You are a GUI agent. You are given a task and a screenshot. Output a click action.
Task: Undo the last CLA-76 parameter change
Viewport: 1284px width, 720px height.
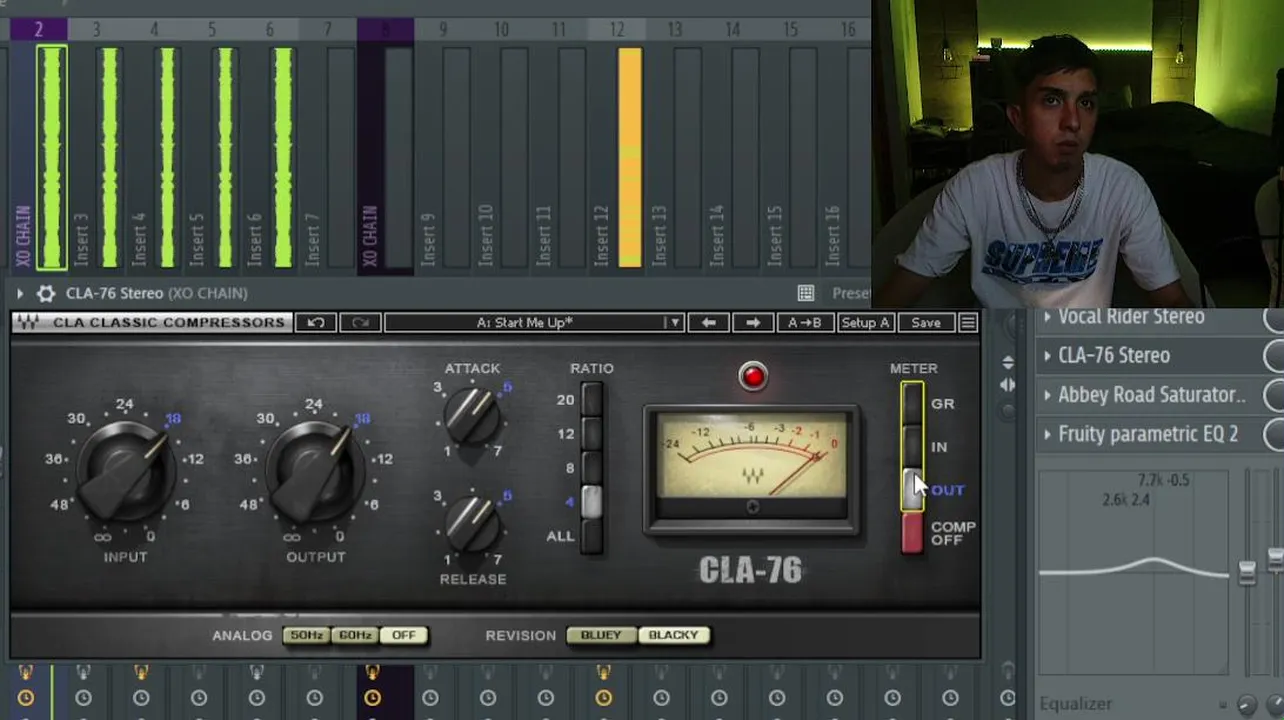pyautogui.click(x=316, y=322)
